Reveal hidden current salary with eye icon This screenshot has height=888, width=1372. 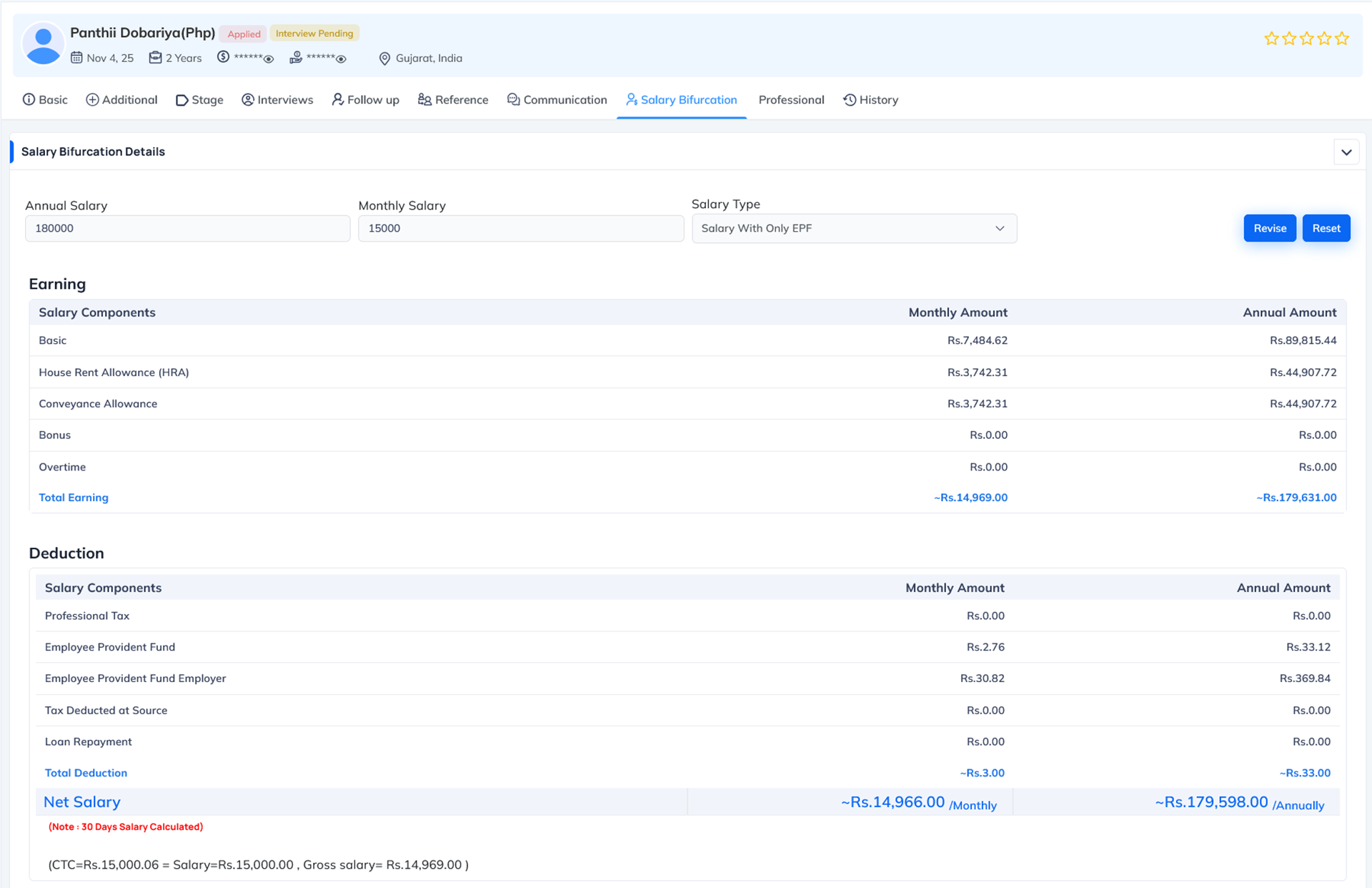pyautogui.click(x=269, y=59)
